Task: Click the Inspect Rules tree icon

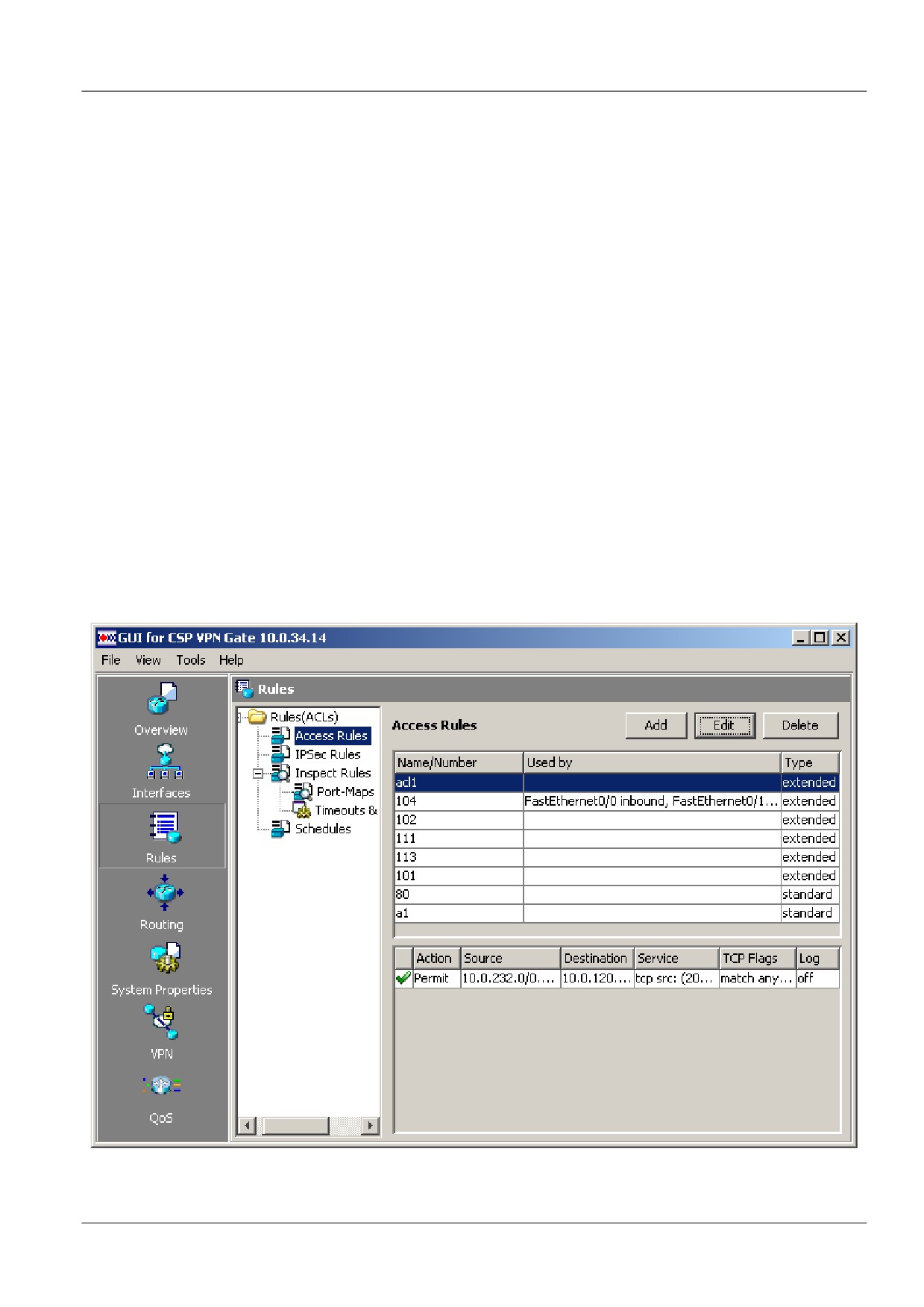Action: coord(281,773)
